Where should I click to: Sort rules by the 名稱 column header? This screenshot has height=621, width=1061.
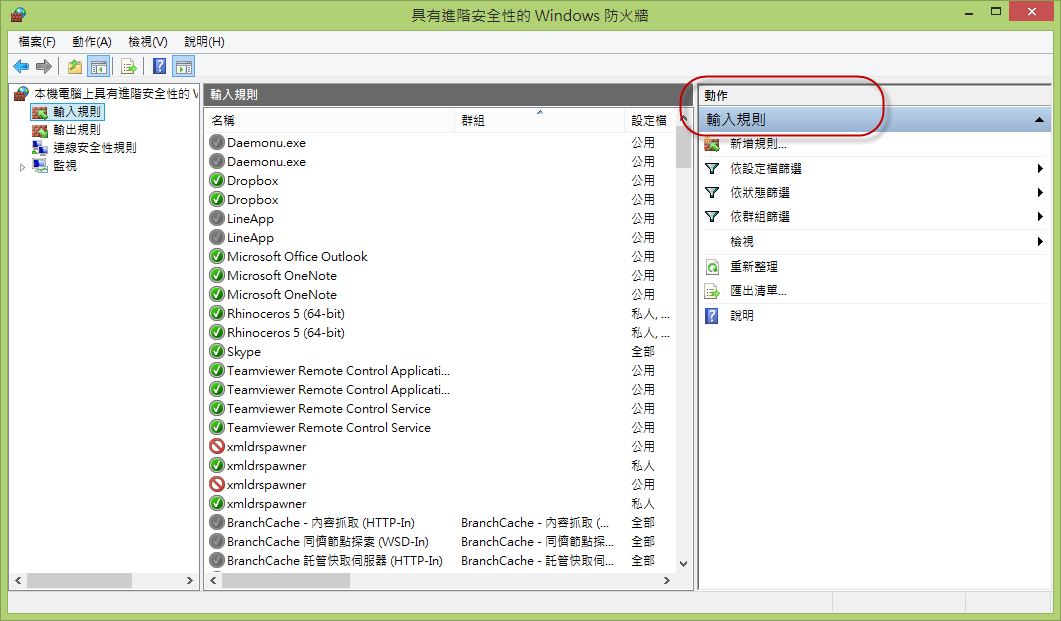pyautogui.click(x=330, y=120)
